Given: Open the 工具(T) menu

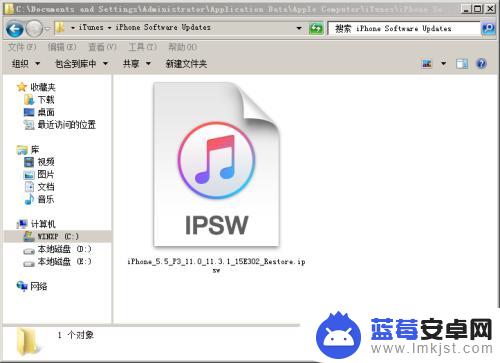Looking at the screenshot, I should tap(142, 47).
